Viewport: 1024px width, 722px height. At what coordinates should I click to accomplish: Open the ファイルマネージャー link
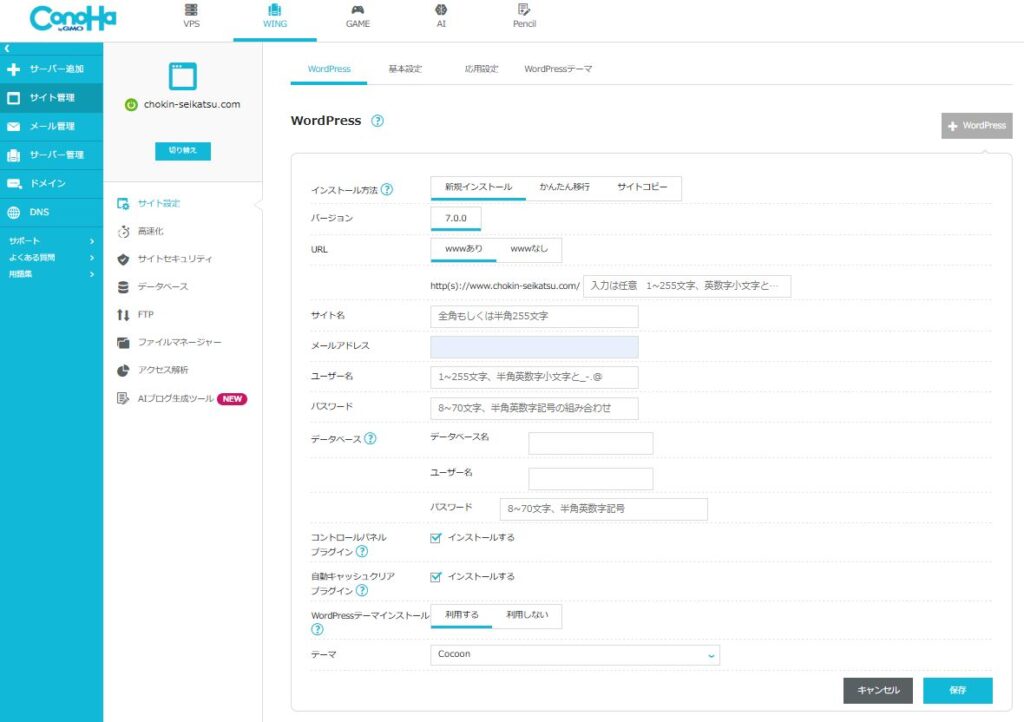[x=180, y=343]
